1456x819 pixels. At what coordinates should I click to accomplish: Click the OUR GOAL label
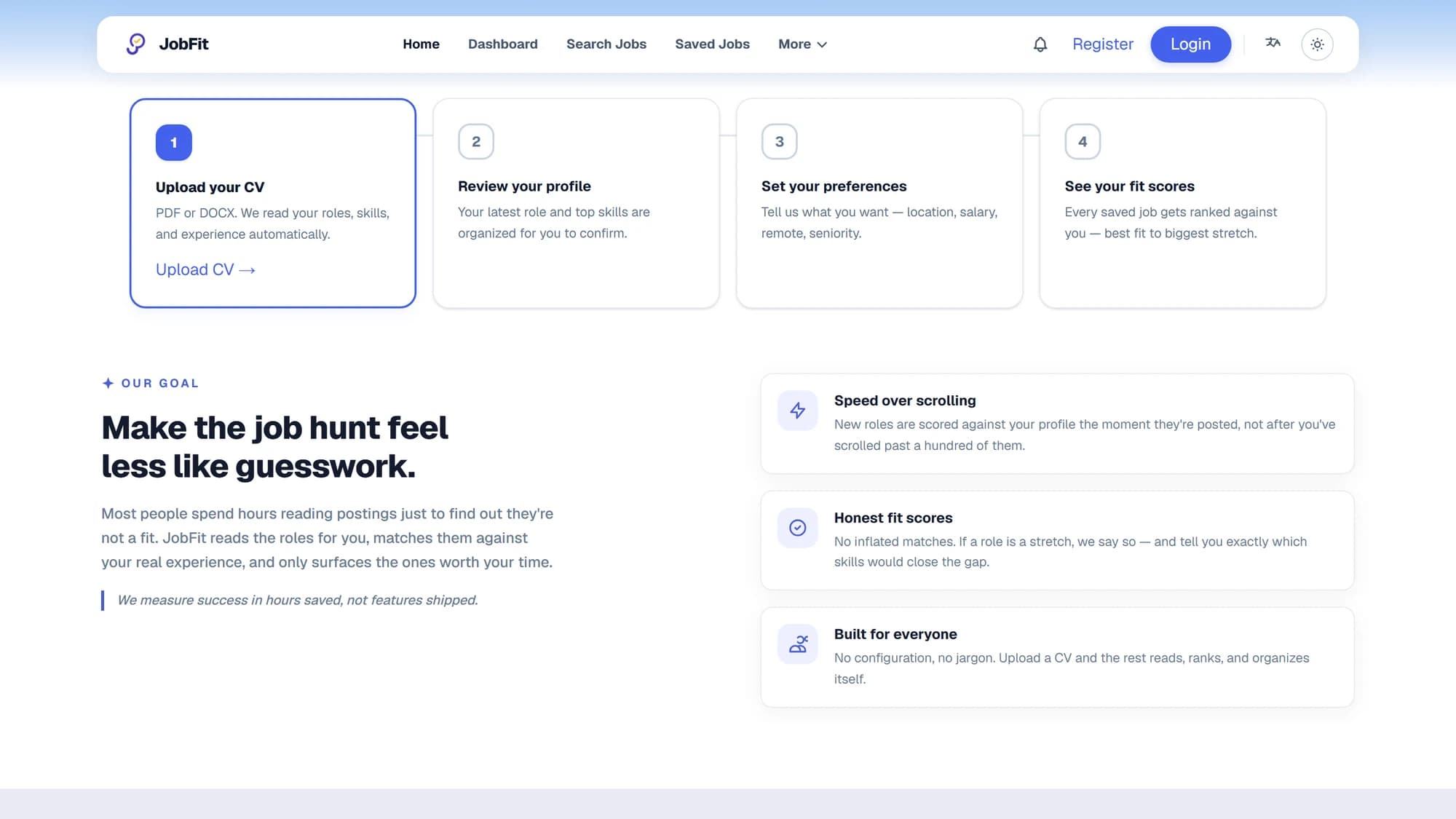tap(159, 383)
